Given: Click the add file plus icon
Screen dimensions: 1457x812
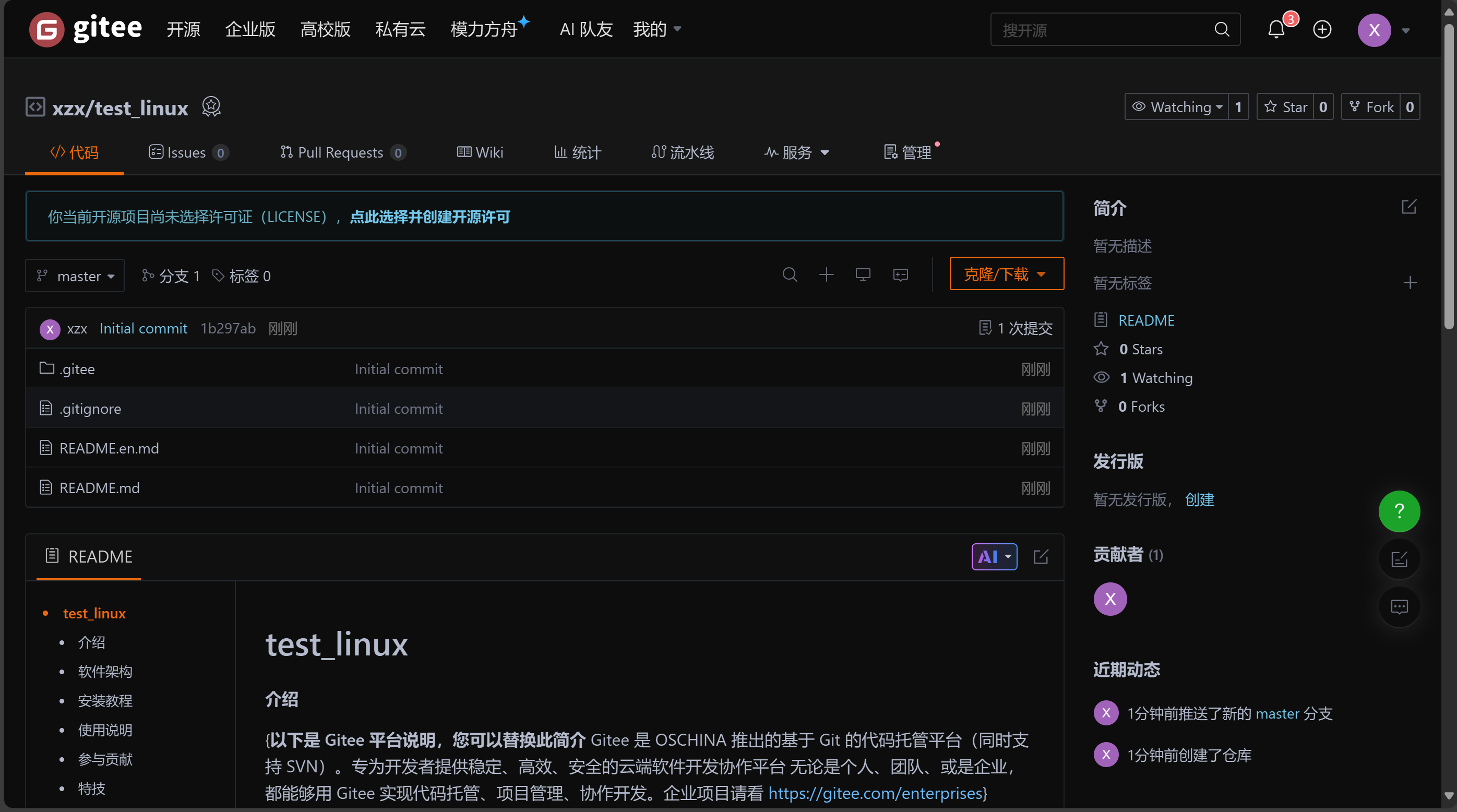Looking at the screenshot, I should tap(827, 275).
